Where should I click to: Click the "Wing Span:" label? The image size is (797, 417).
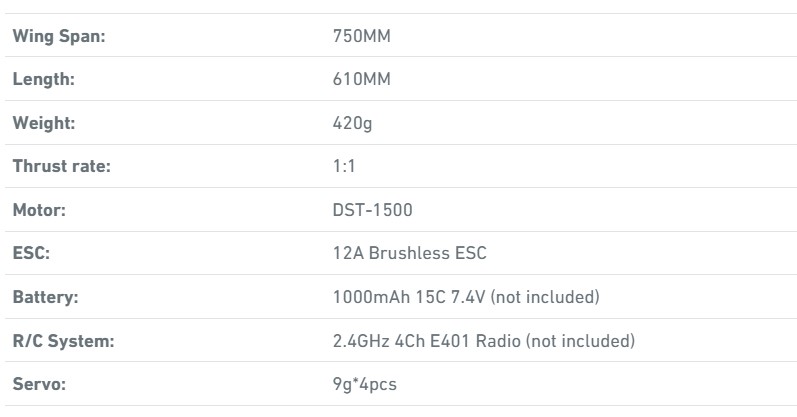click(59, 36)
